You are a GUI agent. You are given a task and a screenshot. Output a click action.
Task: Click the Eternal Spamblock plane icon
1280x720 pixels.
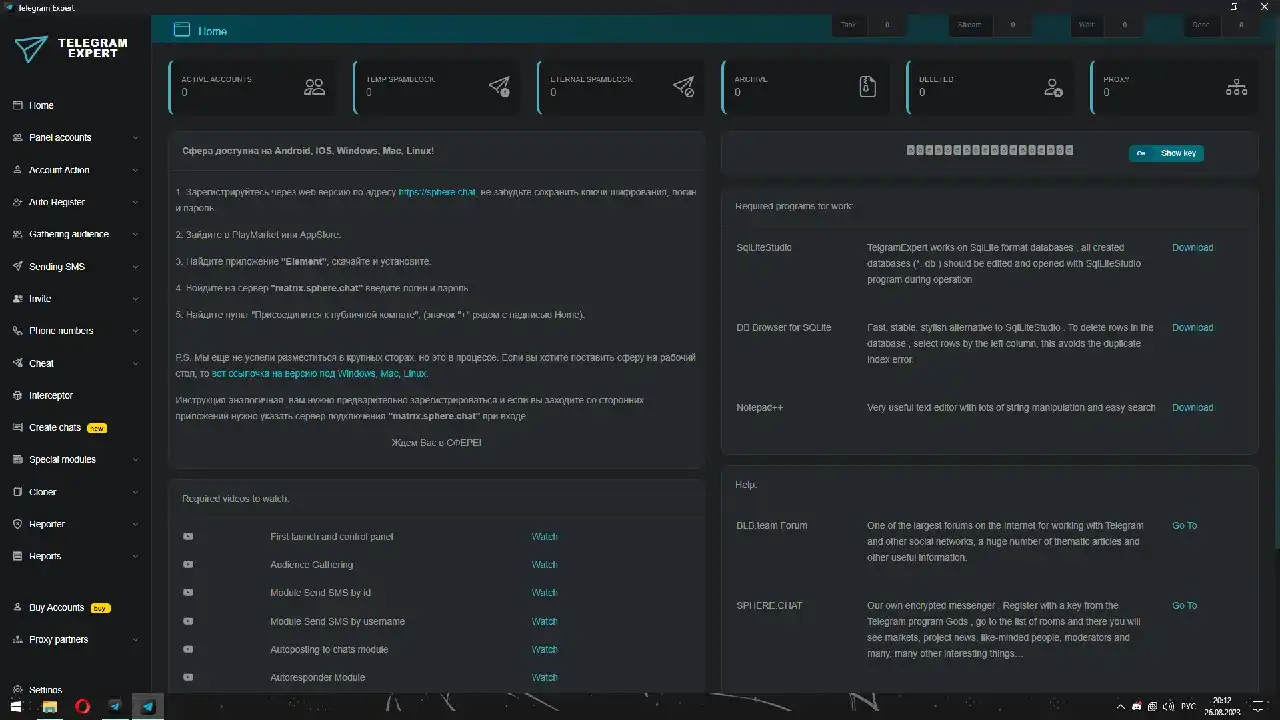pos(683,87)
